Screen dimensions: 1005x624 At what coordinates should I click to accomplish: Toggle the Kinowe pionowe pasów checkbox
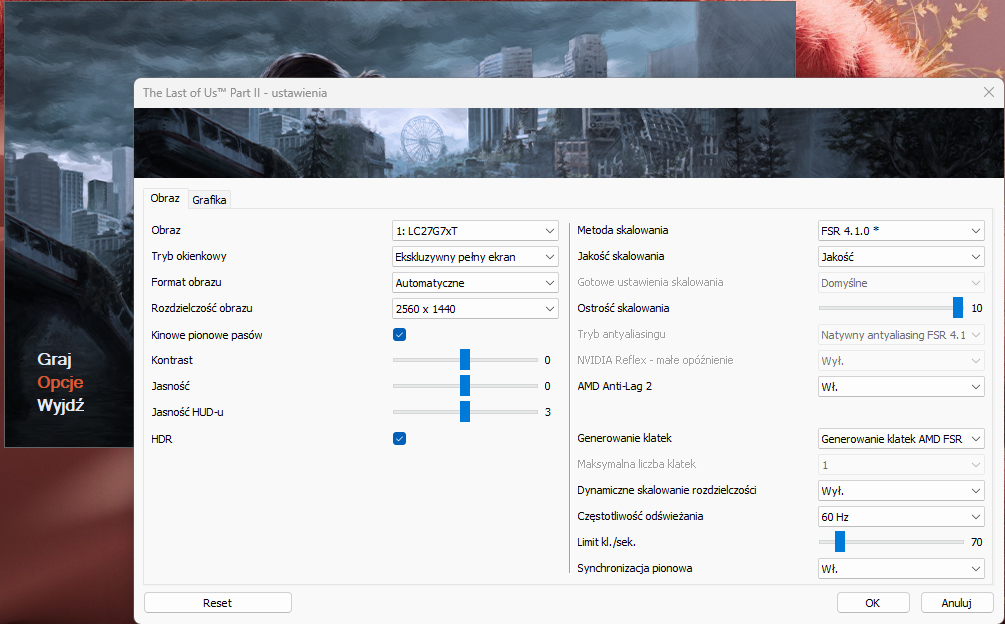400,334
